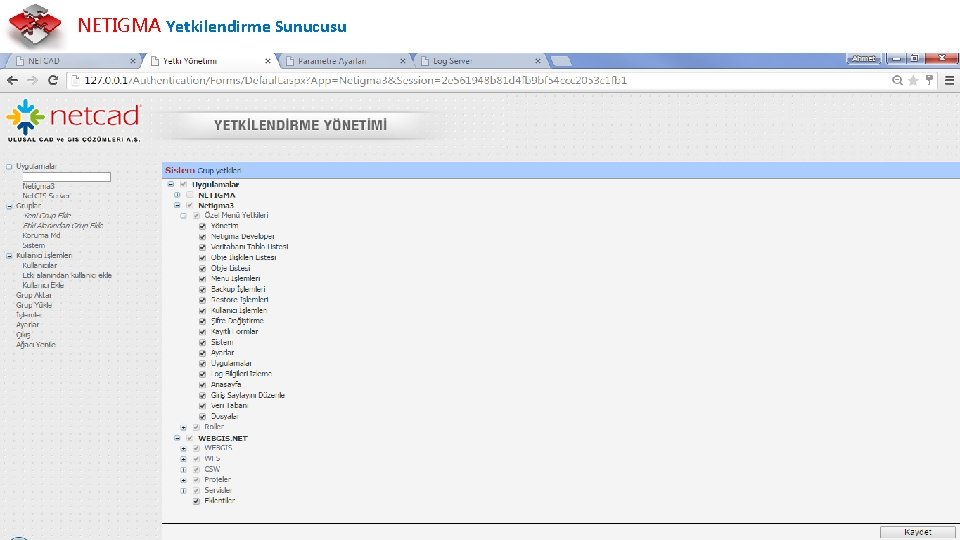This screenshot has width=960, height=540.
Task: Open a new browser tab
Action: click(x=561, y=61)
